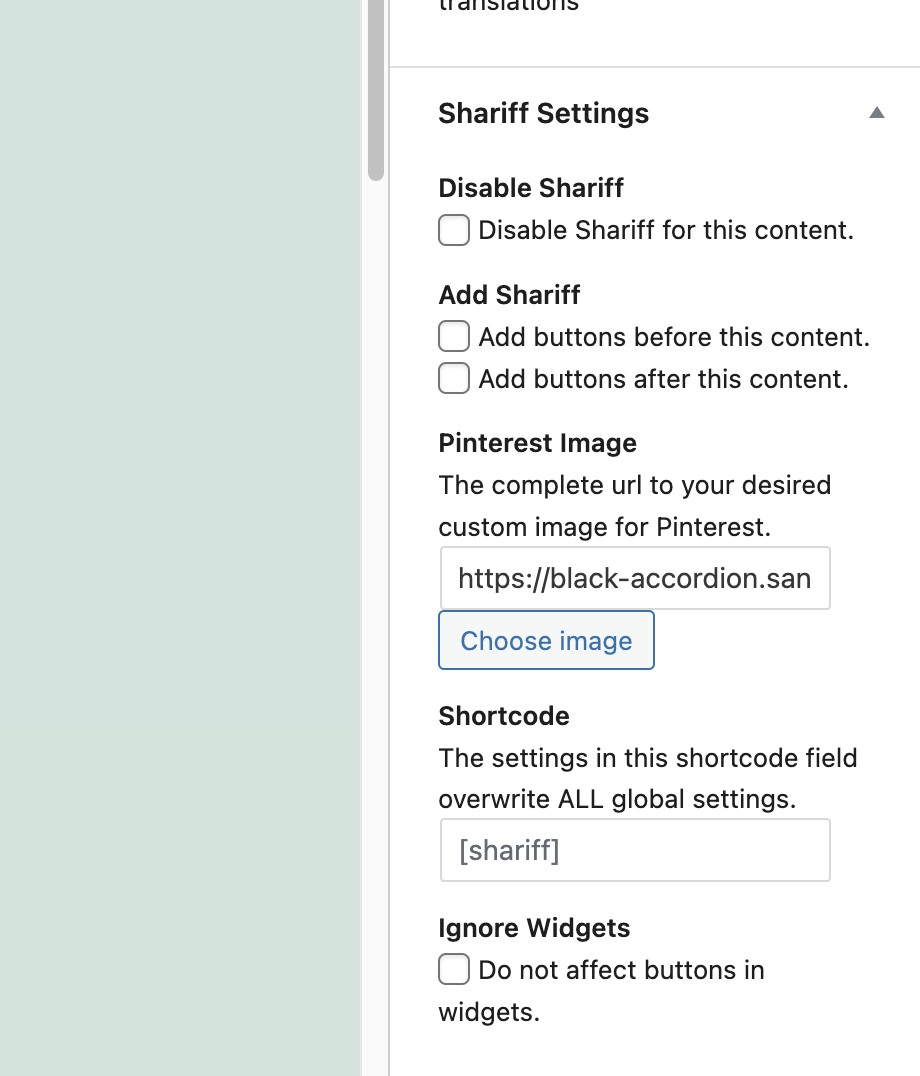The image size is (920, 1076).
Task: Select the Shortcode section heading
Action: pos(504,716)
